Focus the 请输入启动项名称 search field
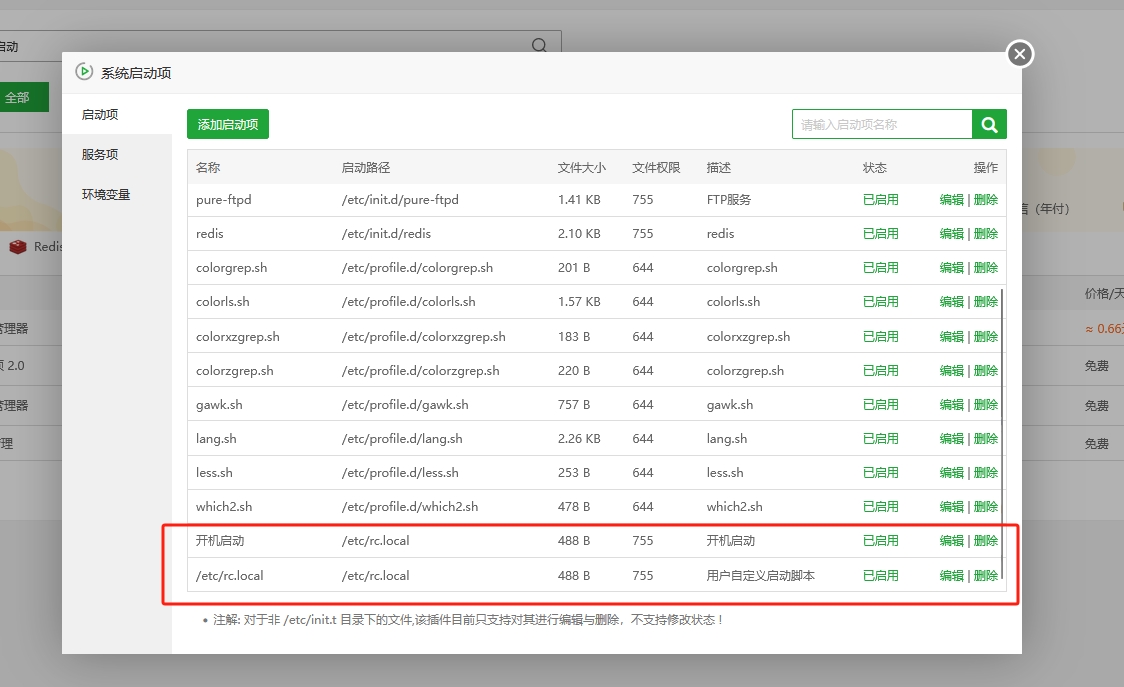This screenshot has width=1124, height=687. [881, 124]
